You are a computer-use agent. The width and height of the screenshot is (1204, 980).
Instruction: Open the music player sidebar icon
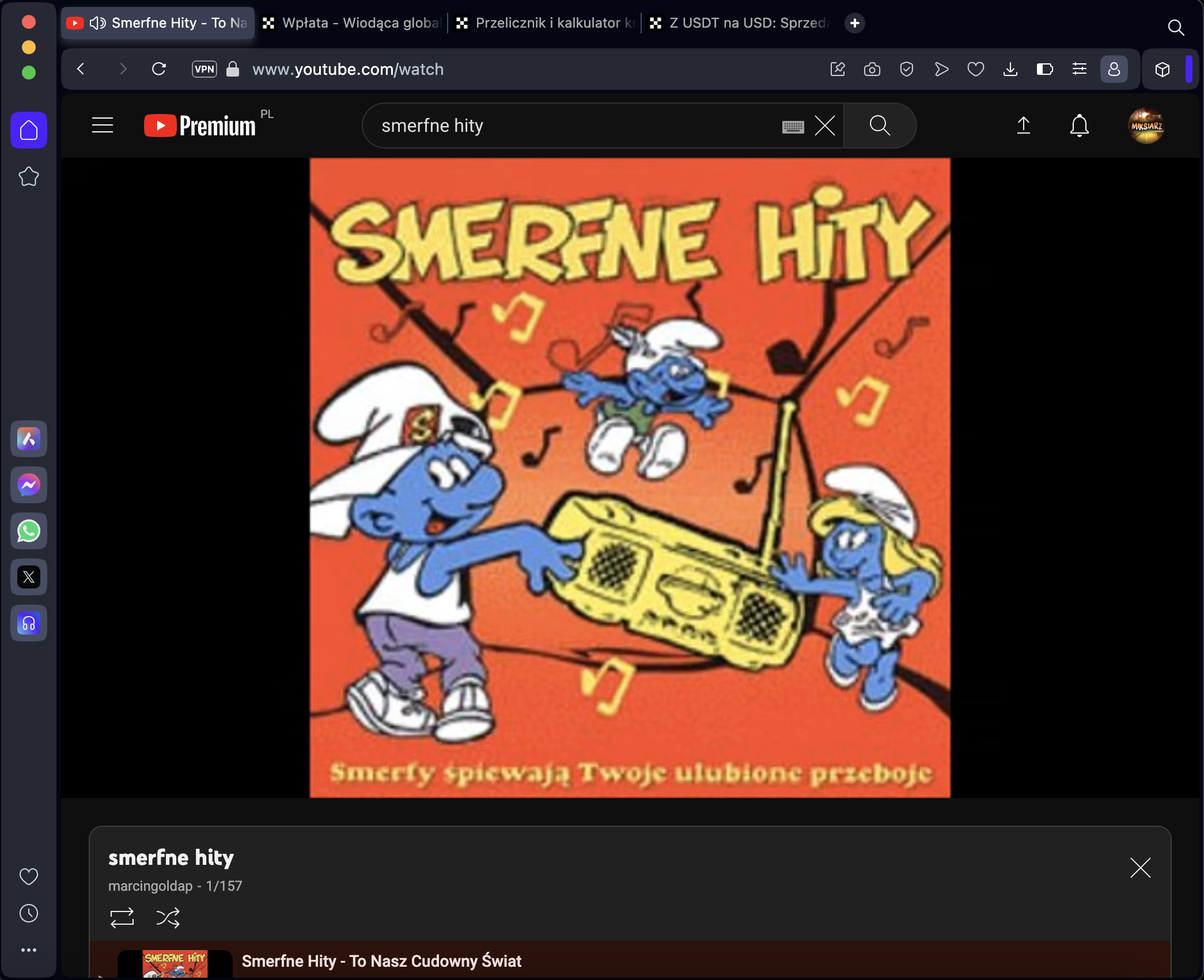pyautogui.click(x=28, y=623)
